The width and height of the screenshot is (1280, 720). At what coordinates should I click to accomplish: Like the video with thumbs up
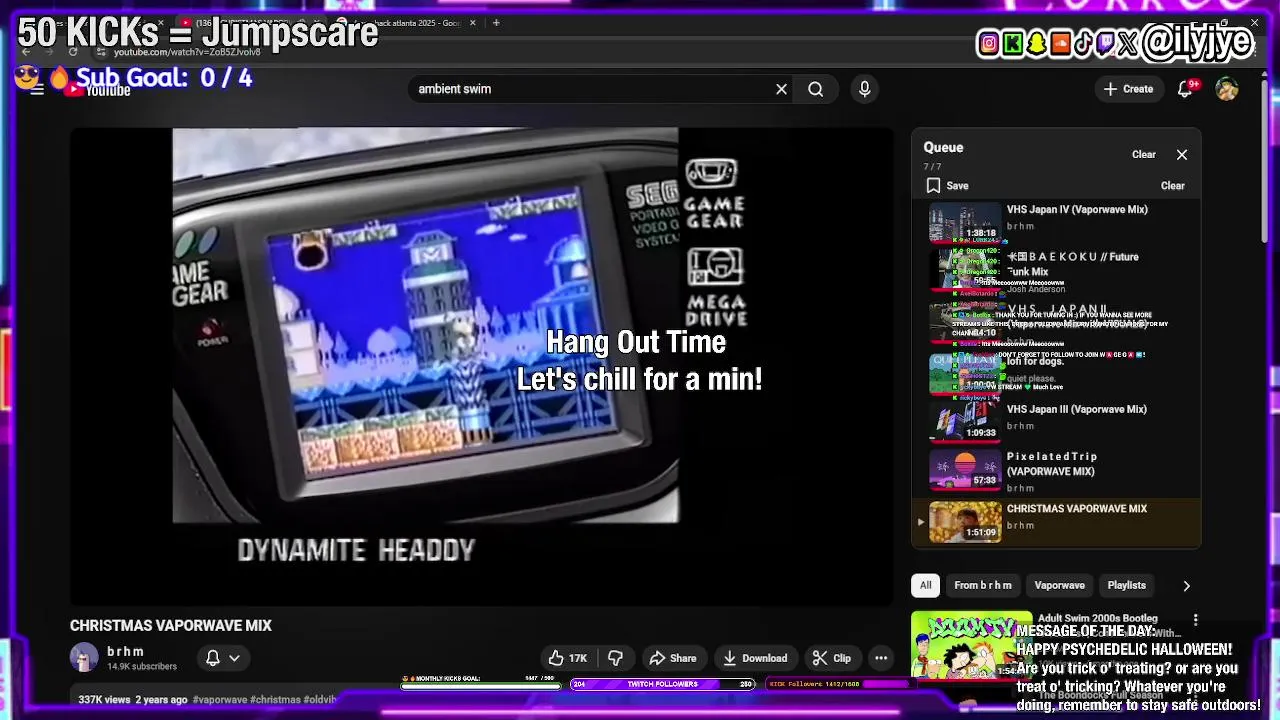[x=568, y=658]
